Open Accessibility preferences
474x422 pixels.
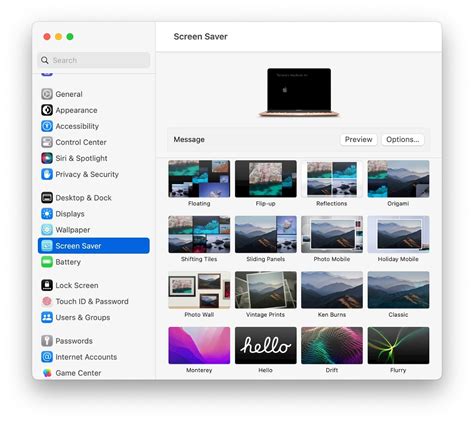(94, 126)
